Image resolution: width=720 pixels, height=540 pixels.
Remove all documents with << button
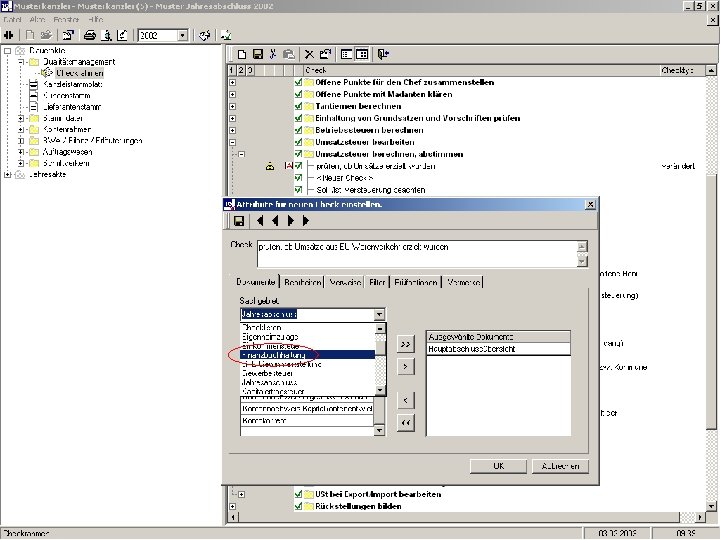click(405, 422)
